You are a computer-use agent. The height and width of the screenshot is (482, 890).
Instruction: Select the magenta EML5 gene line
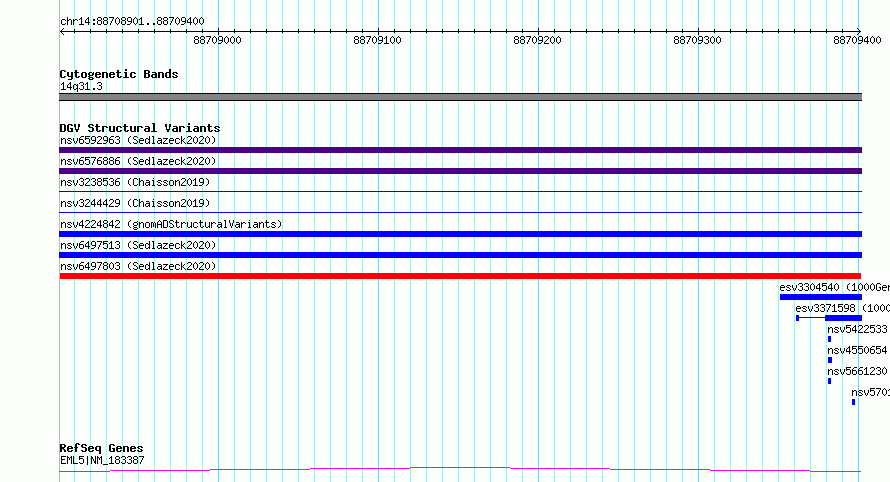460,470
